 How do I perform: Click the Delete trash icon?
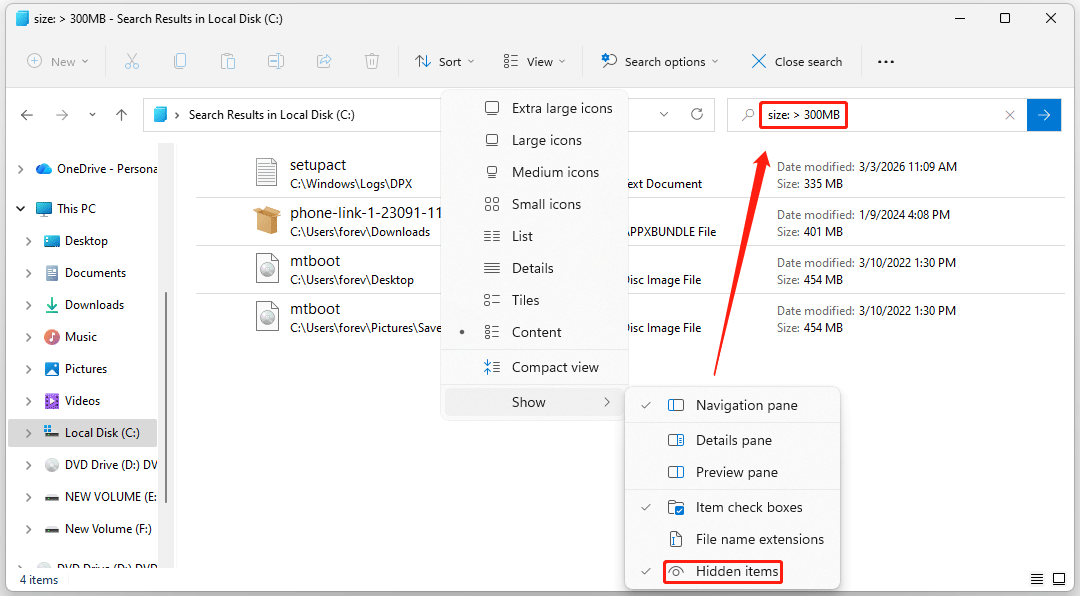(372, 61)
